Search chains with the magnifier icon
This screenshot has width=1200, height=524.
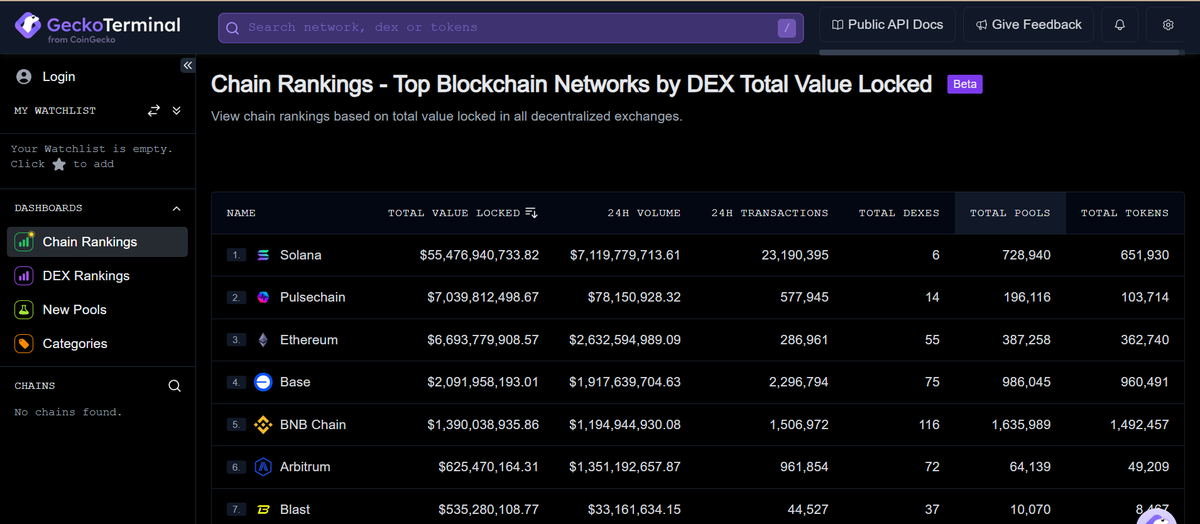coord(175,386)
